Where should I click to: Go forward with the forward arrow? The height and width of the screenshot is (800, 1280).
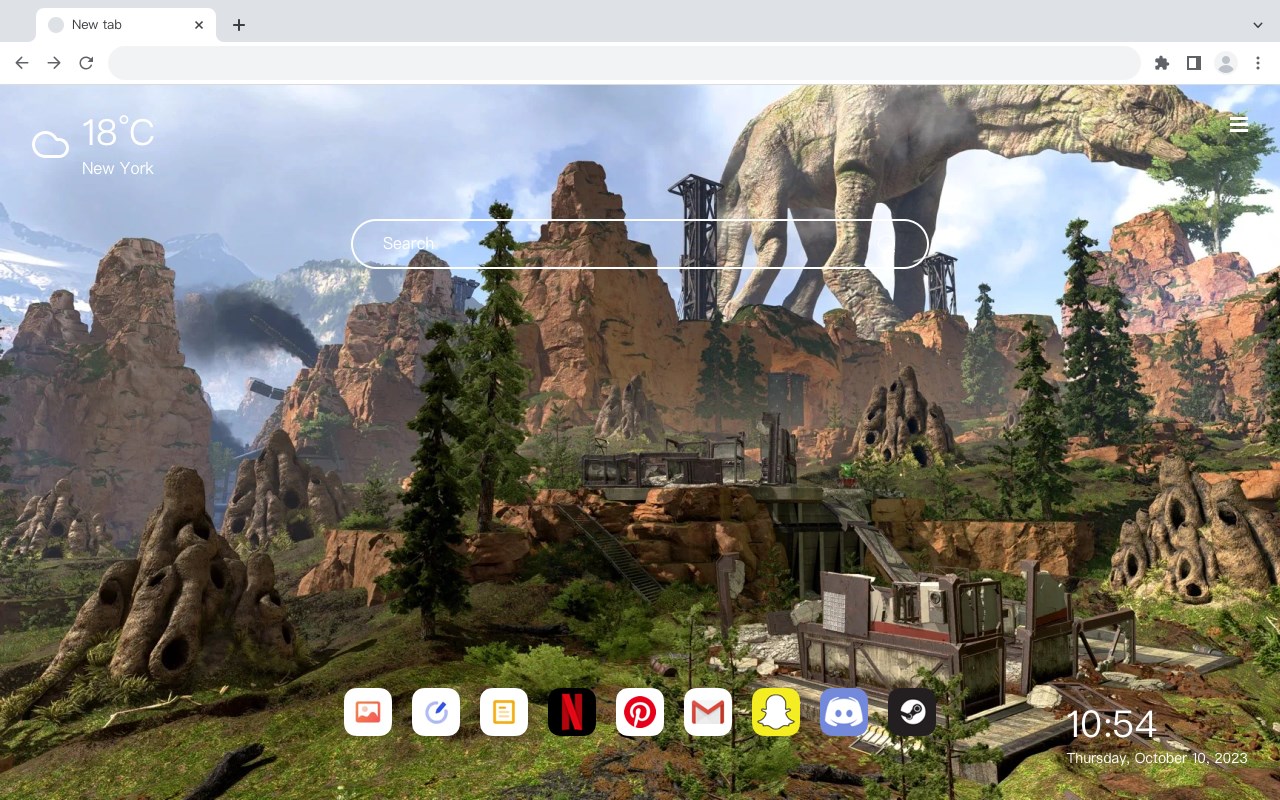tap(54, 63)
